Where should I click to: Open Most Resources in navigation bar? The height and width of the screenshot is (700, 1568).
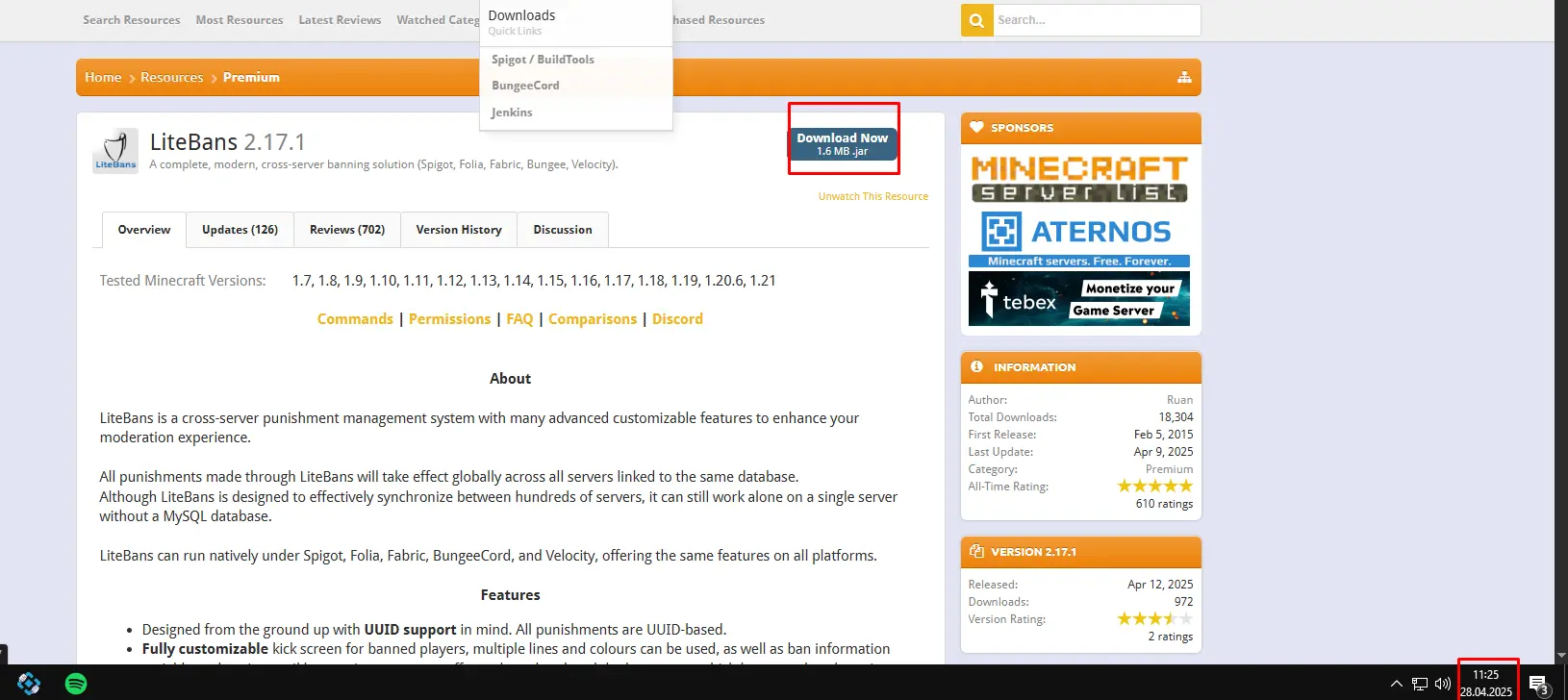[240, 20]
